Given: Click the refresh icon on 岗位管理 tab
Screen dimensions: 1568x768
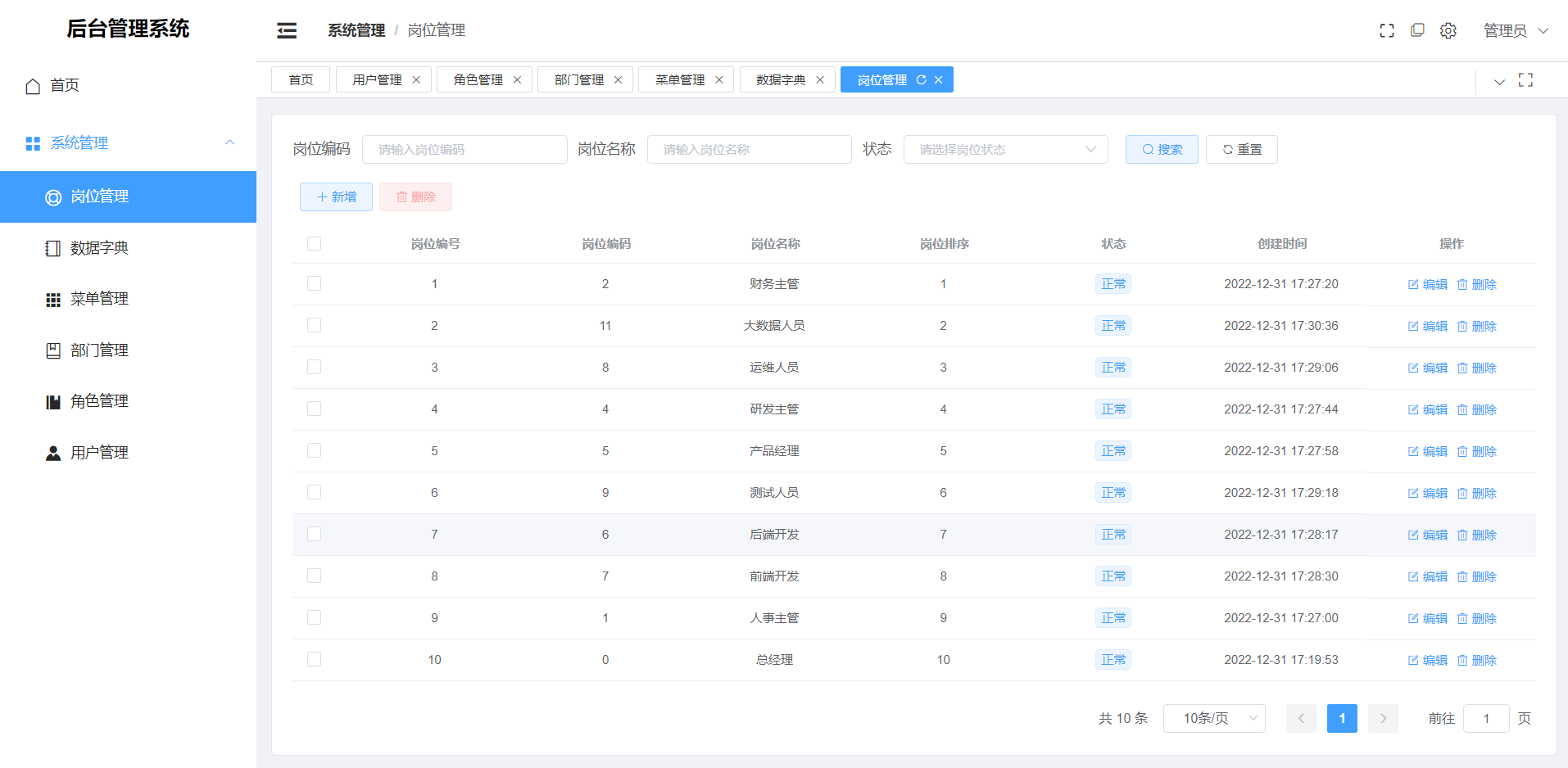Looking at the screenshot, I should coord(922,79).
